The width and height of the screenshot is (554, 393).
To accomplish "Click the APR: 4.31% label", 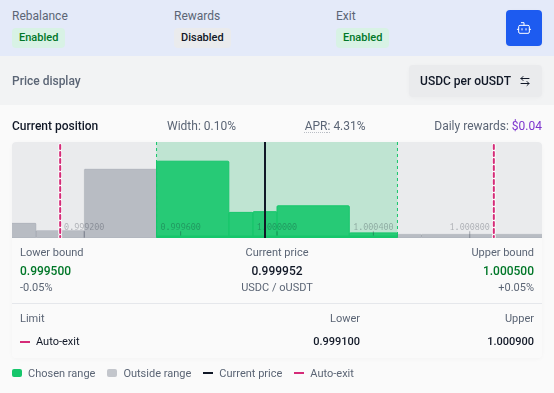I will pyautogui.click(x=335, y=126).
